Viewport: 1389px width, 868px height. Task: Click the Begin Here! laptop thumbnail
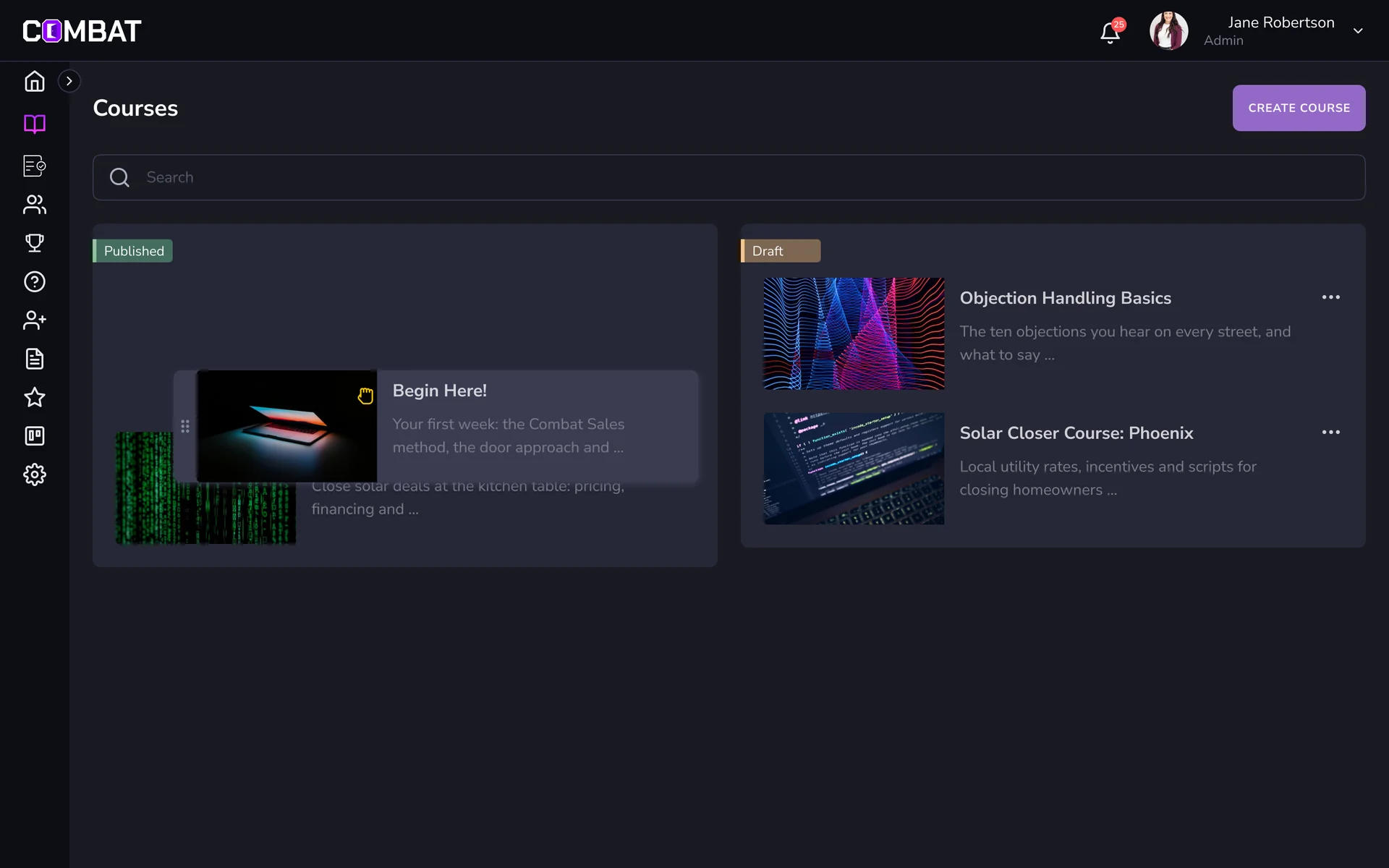(286, 426)
